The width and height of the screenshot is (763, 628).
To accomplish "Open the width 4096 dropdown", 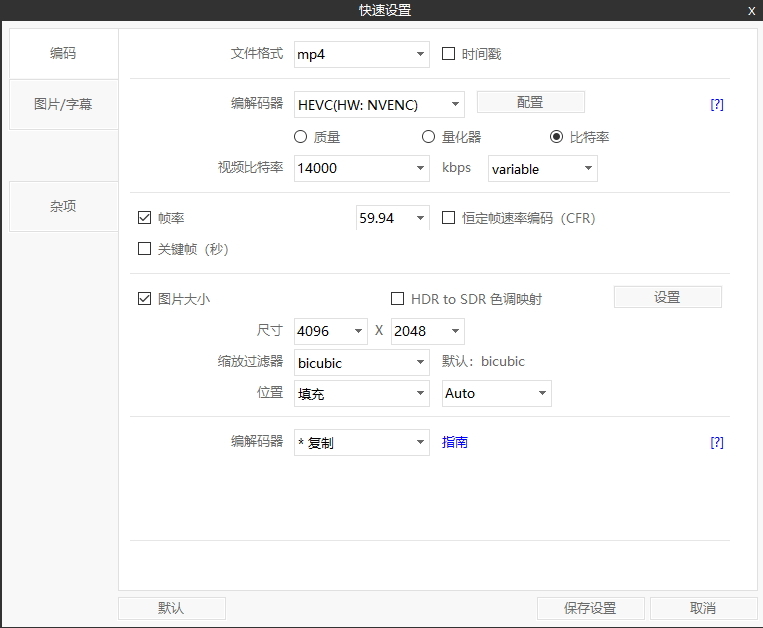I will (330, 331).
